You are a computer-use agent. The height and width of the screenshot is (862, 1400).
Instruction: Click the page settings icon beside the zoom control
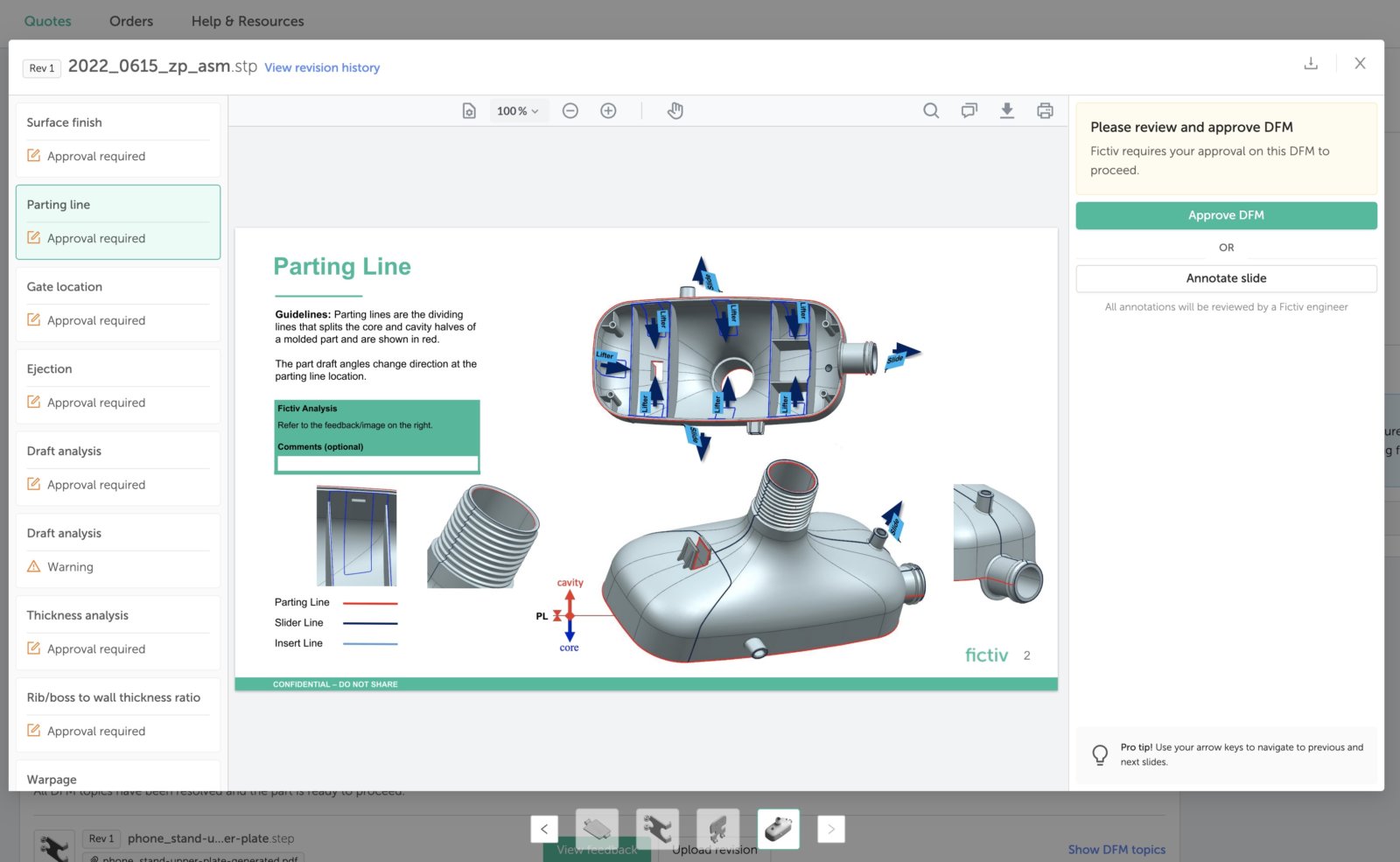click(469, 110)
